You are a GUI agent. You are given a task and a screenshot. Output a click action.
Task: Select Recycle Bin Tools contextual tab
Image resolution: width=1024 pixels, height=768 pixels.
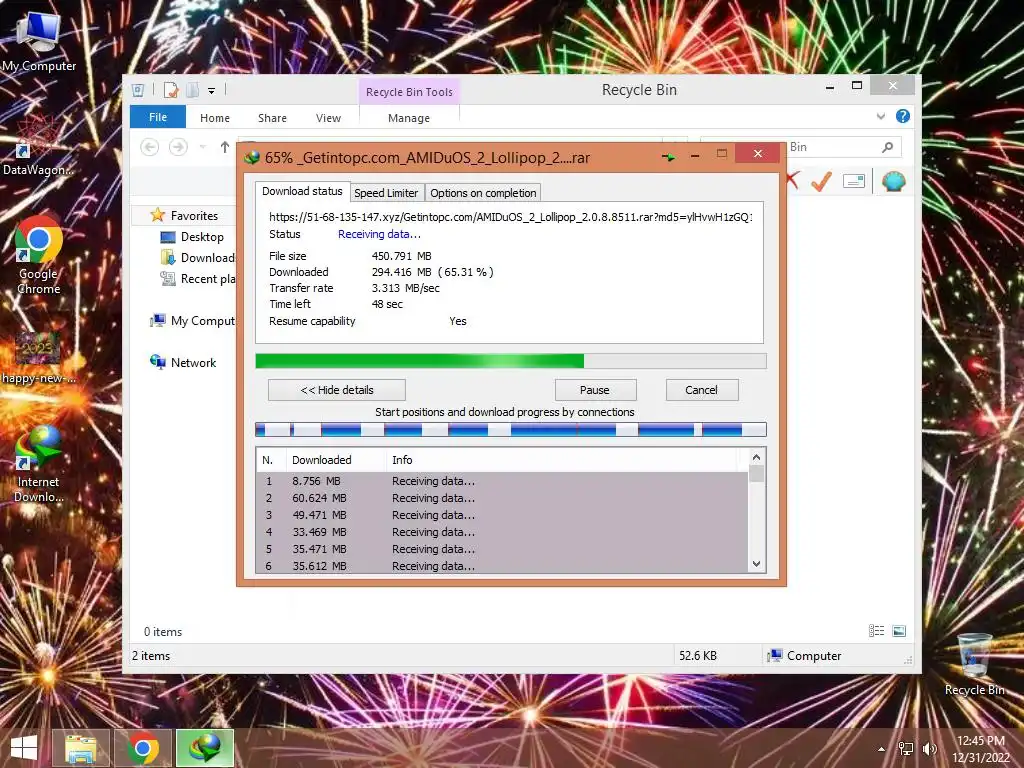coord(409,92)
